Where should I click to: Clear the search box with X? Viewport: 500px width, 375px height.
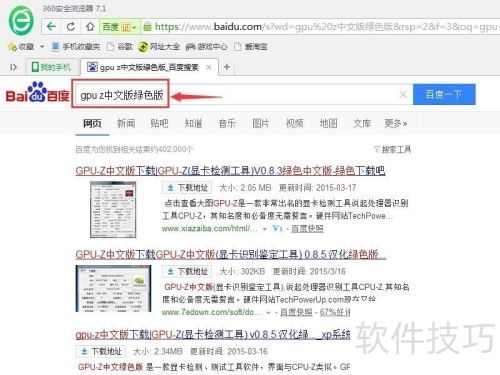click(403, 95)
